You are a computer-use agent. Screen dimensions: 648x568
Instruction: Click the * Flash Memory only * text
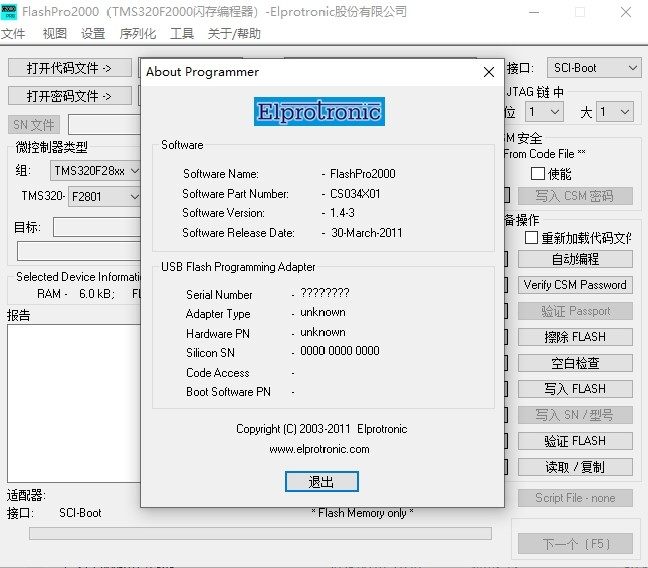pos(362,513)
